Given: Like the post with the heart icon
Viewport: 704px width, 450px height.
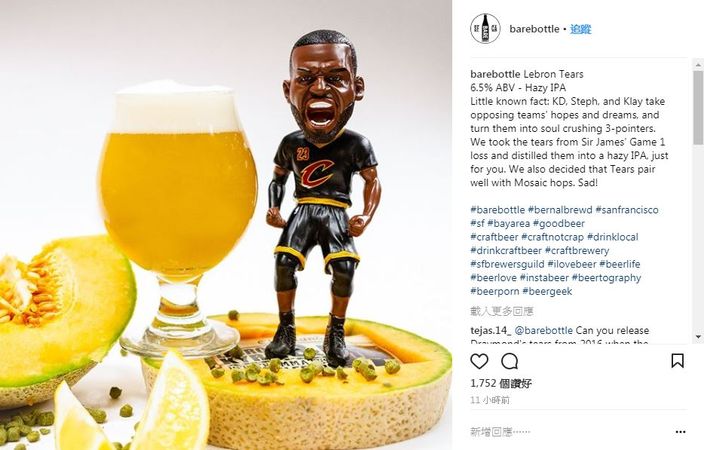Looking at the screenshot, I should (x=479, y=361).
